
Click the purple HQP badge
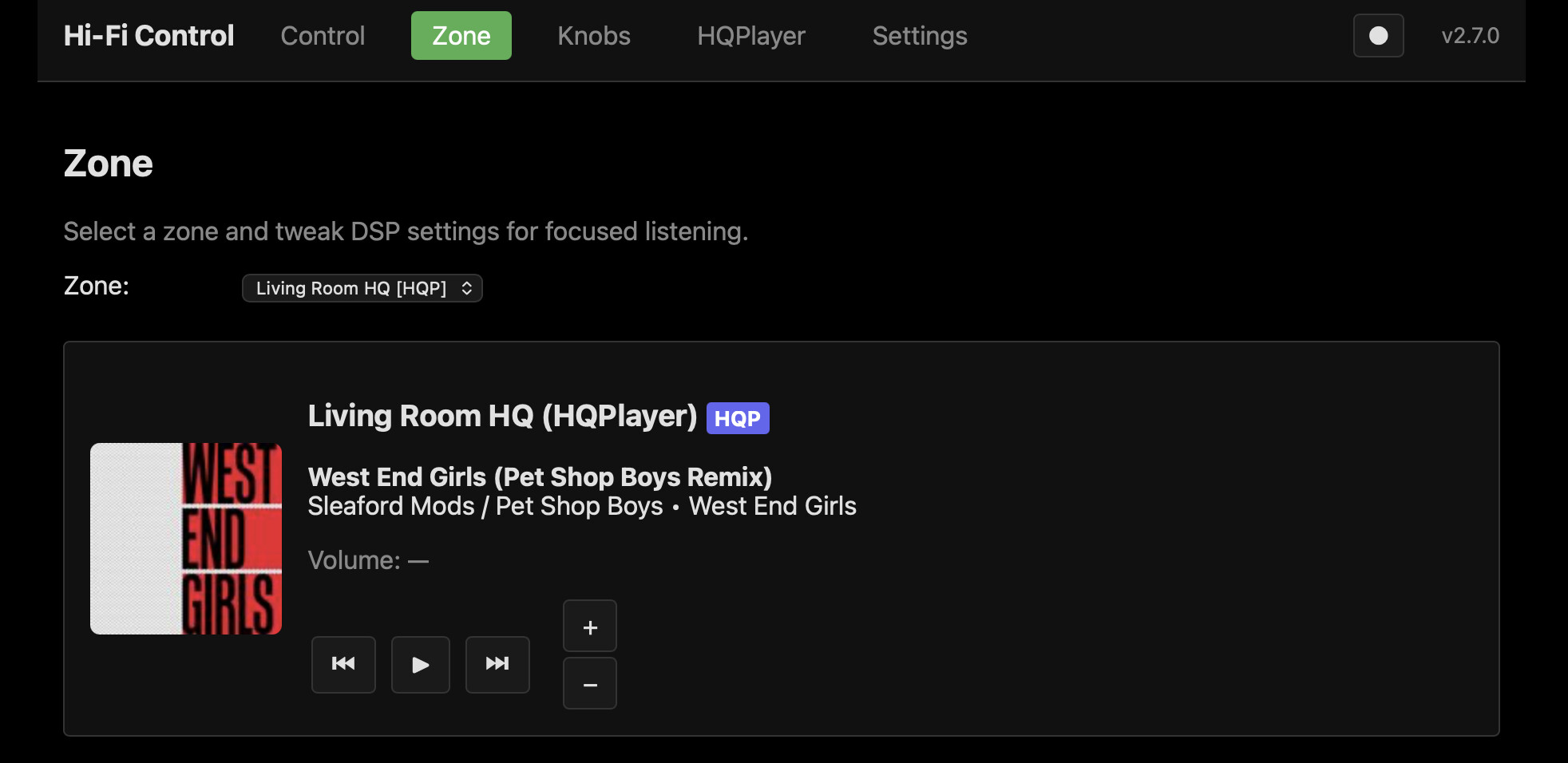(737, 418)
